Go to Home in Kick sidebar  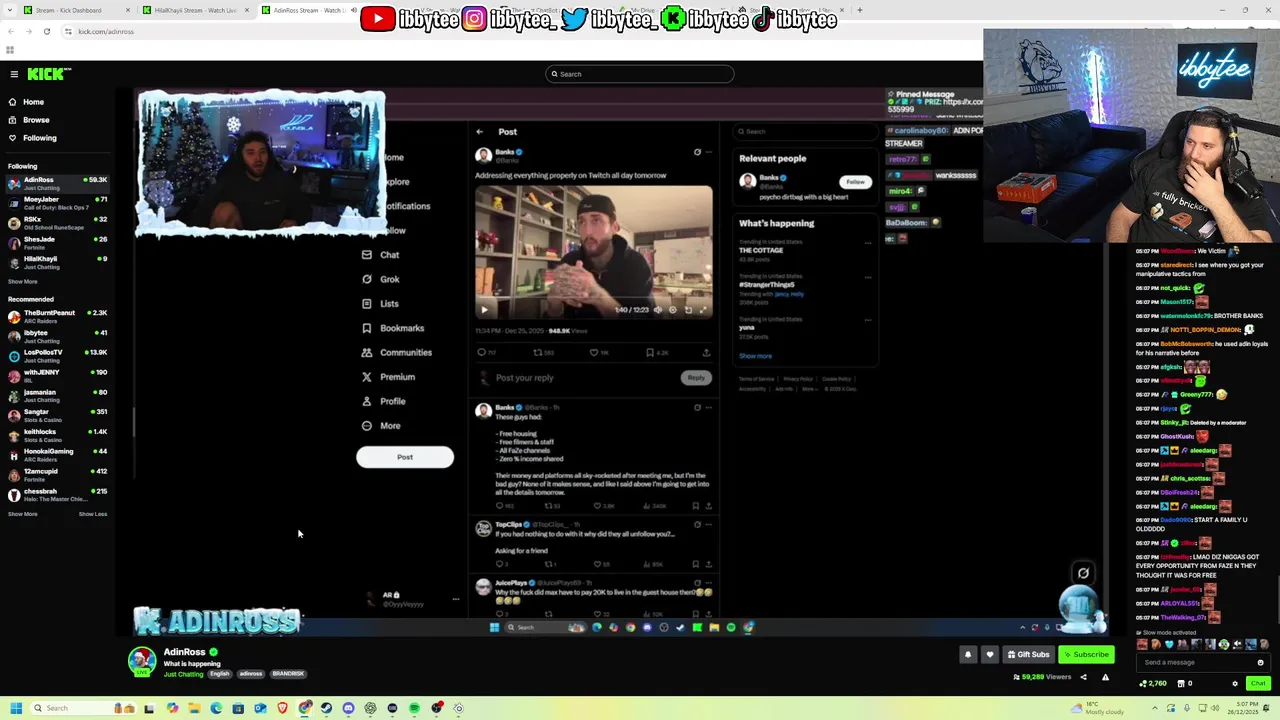point(34,102)
